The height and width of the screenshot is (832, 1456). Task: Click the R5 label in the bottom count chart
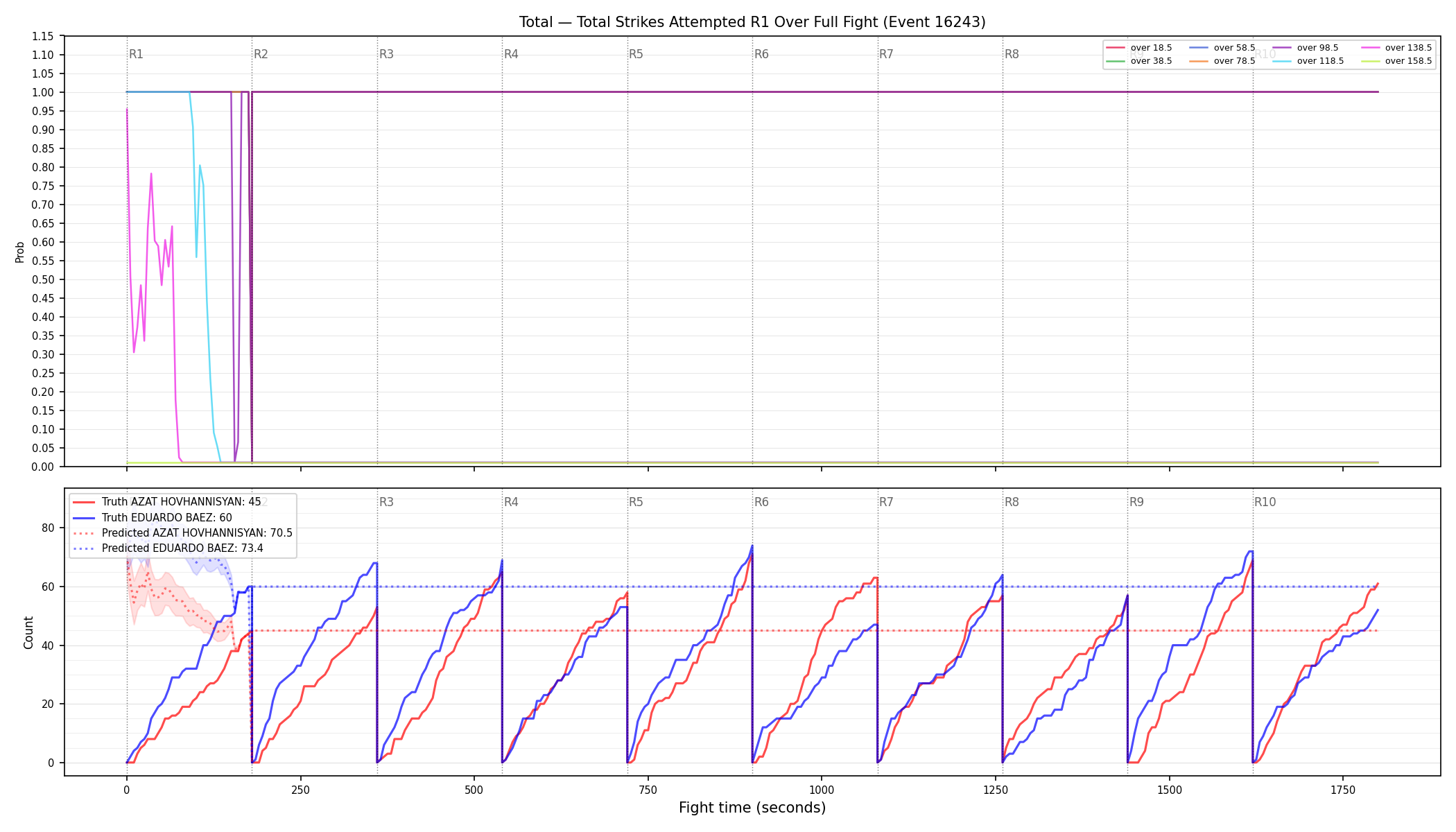[636, 502]
